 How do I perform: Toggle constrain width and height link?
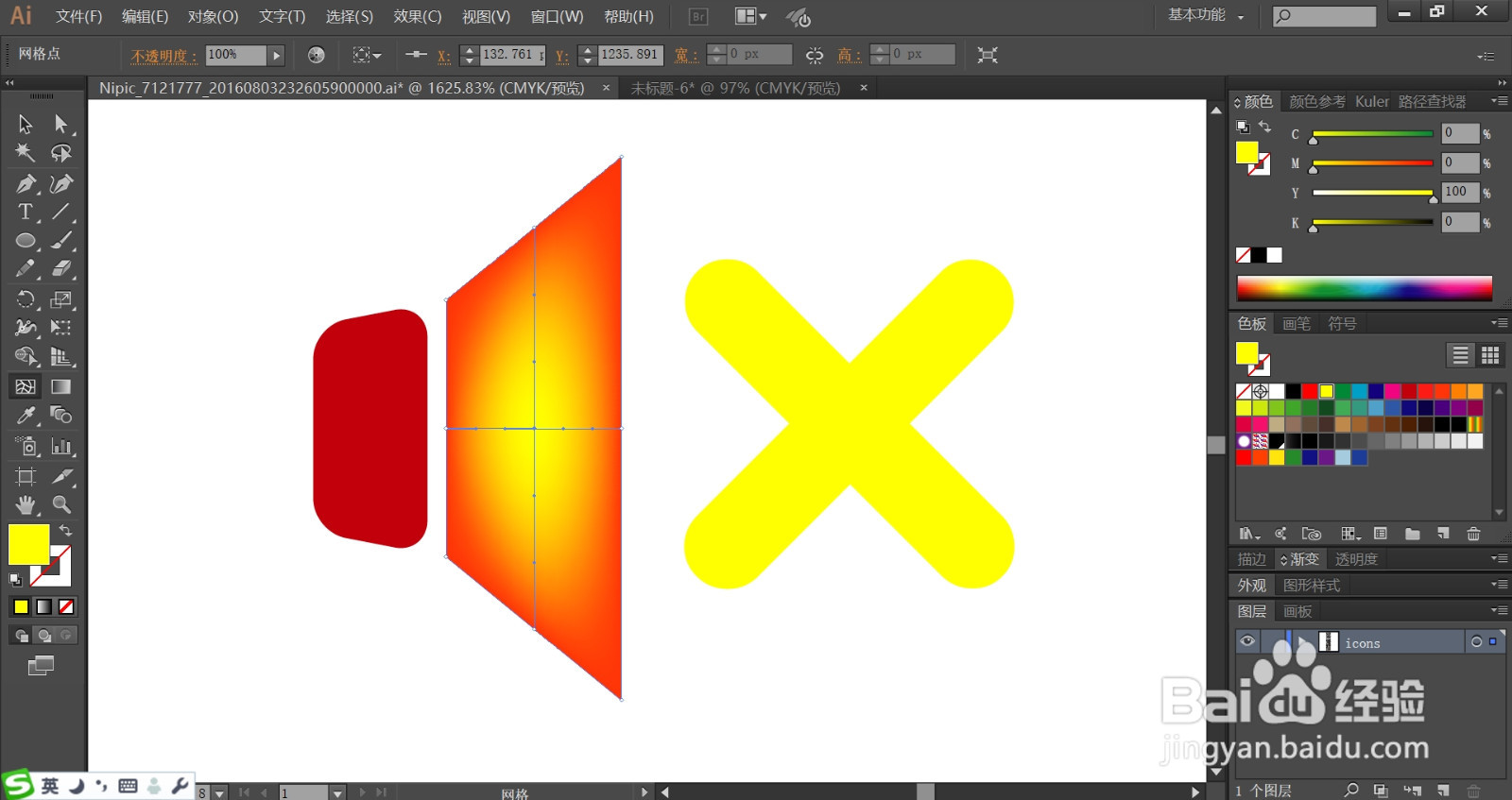tap(814, 55)
